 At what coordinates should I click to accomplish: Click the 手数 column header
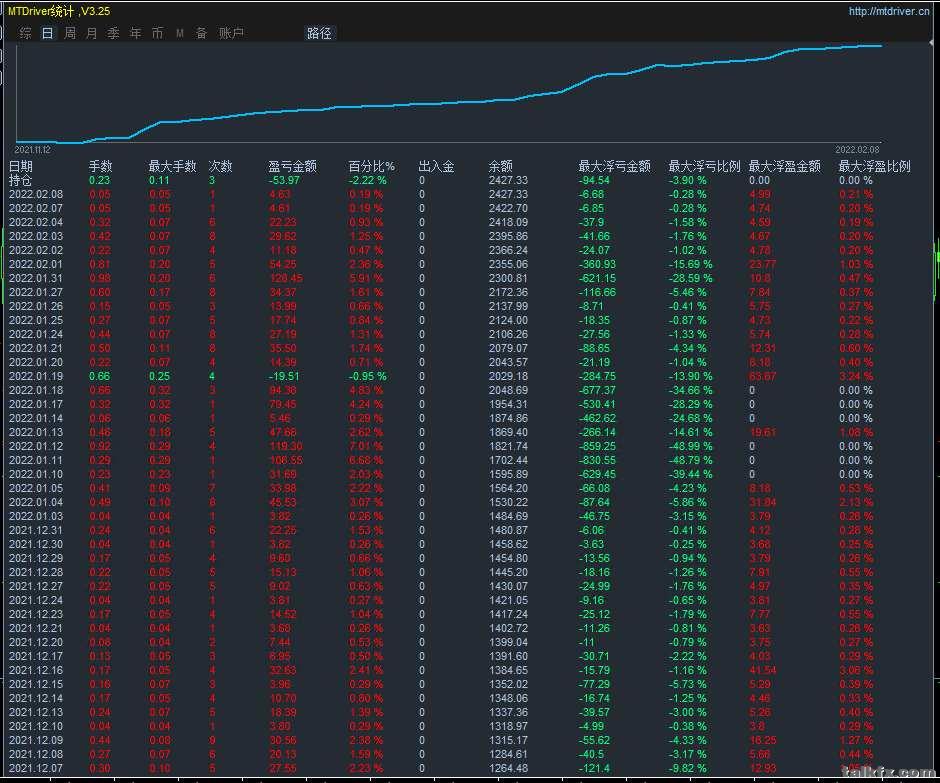[x=101, y=166]
